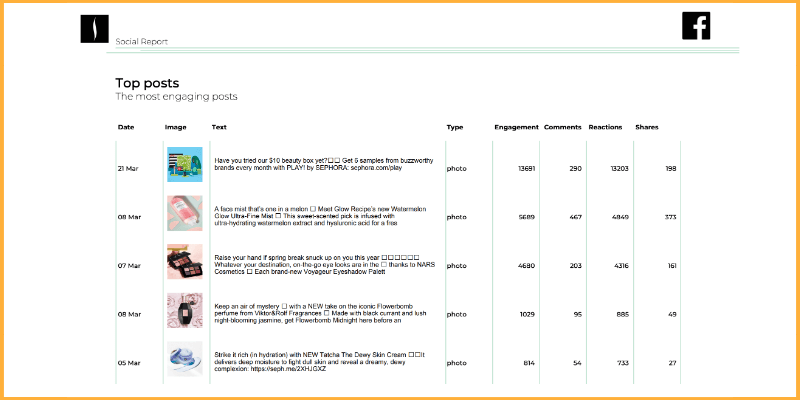The image size is (800, 400).
Task: Select "The most engaging posts" subtitle
Action: click(x=176, y=96)
